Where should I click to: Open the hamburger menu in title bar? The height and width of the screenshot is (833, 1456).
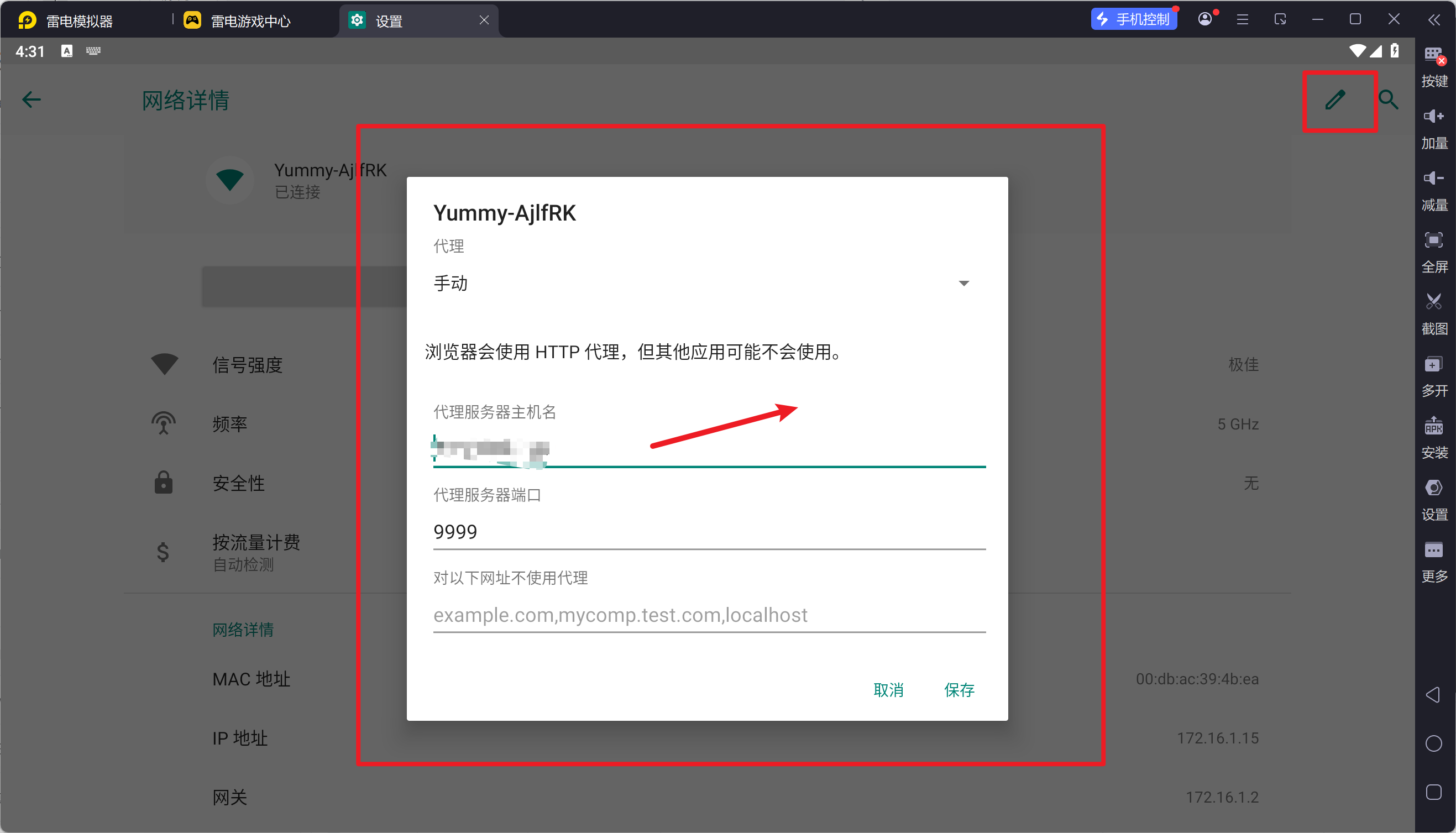tap(1243, 19)
